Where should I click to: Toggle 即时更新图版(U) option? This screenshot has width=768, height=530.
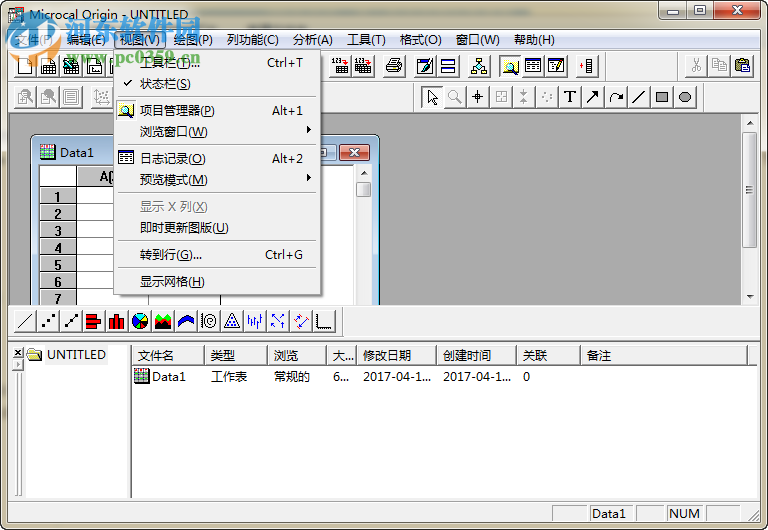(217, 228)
